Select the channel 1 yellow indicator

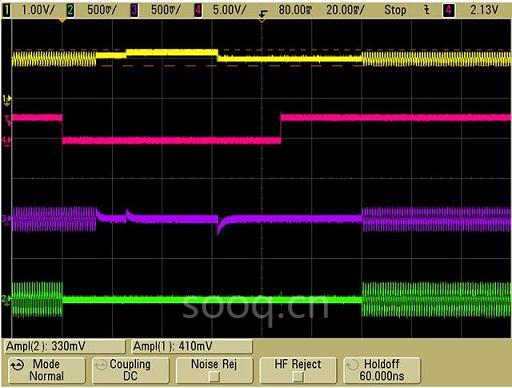coord(6,10)
